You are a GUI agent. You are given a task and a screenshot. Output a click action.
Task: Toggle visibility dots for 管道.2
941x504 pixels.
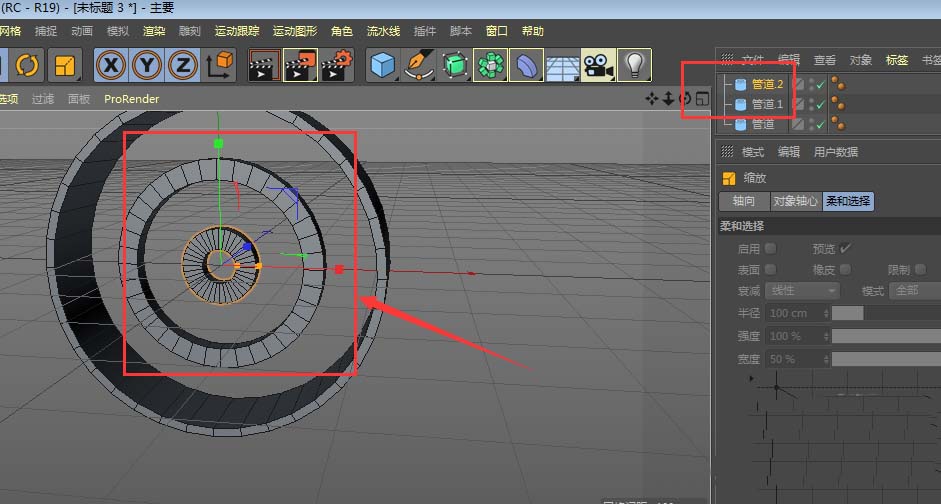click(x=811, y=85)
